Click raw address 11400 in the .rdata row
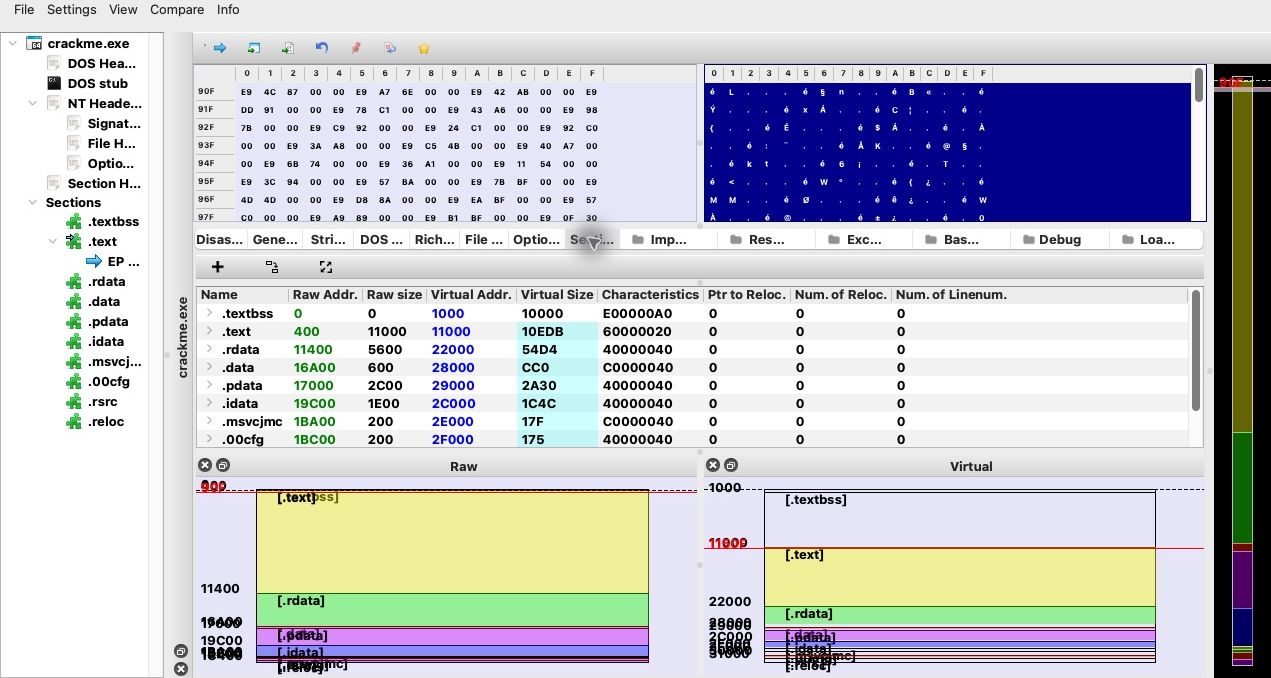The width and height of the screenshot is (1271, 678). coord(314,349)
